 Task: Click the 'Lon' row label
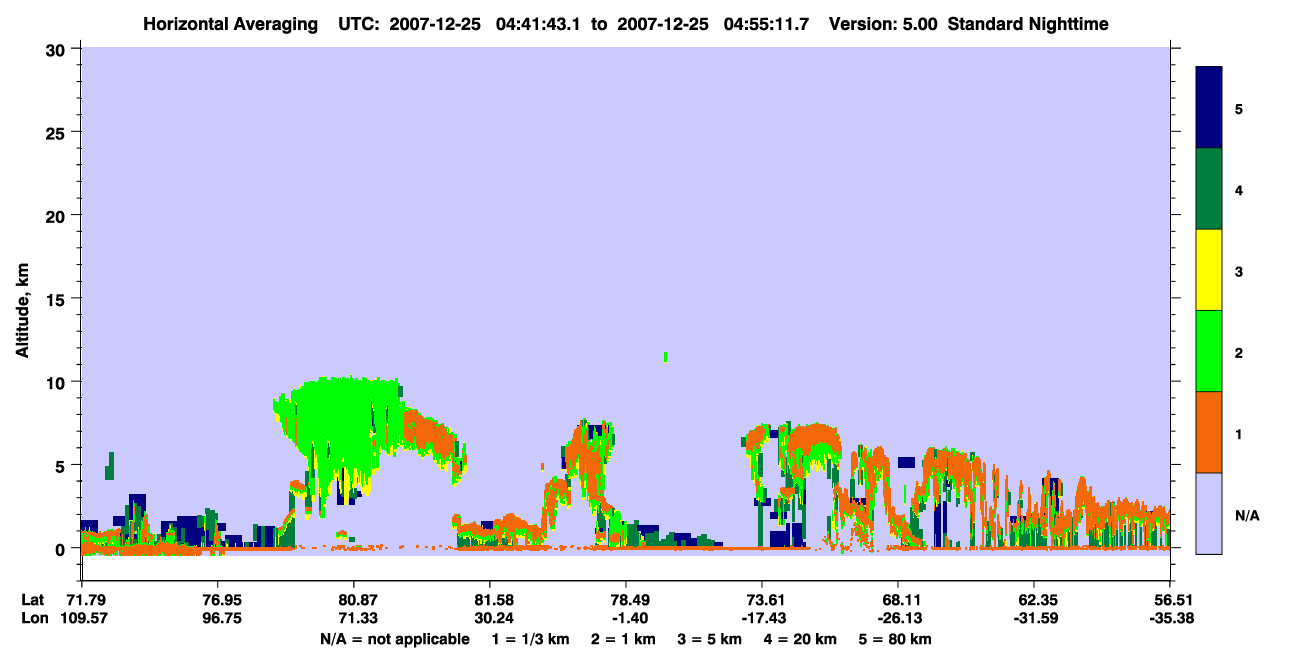33,617
